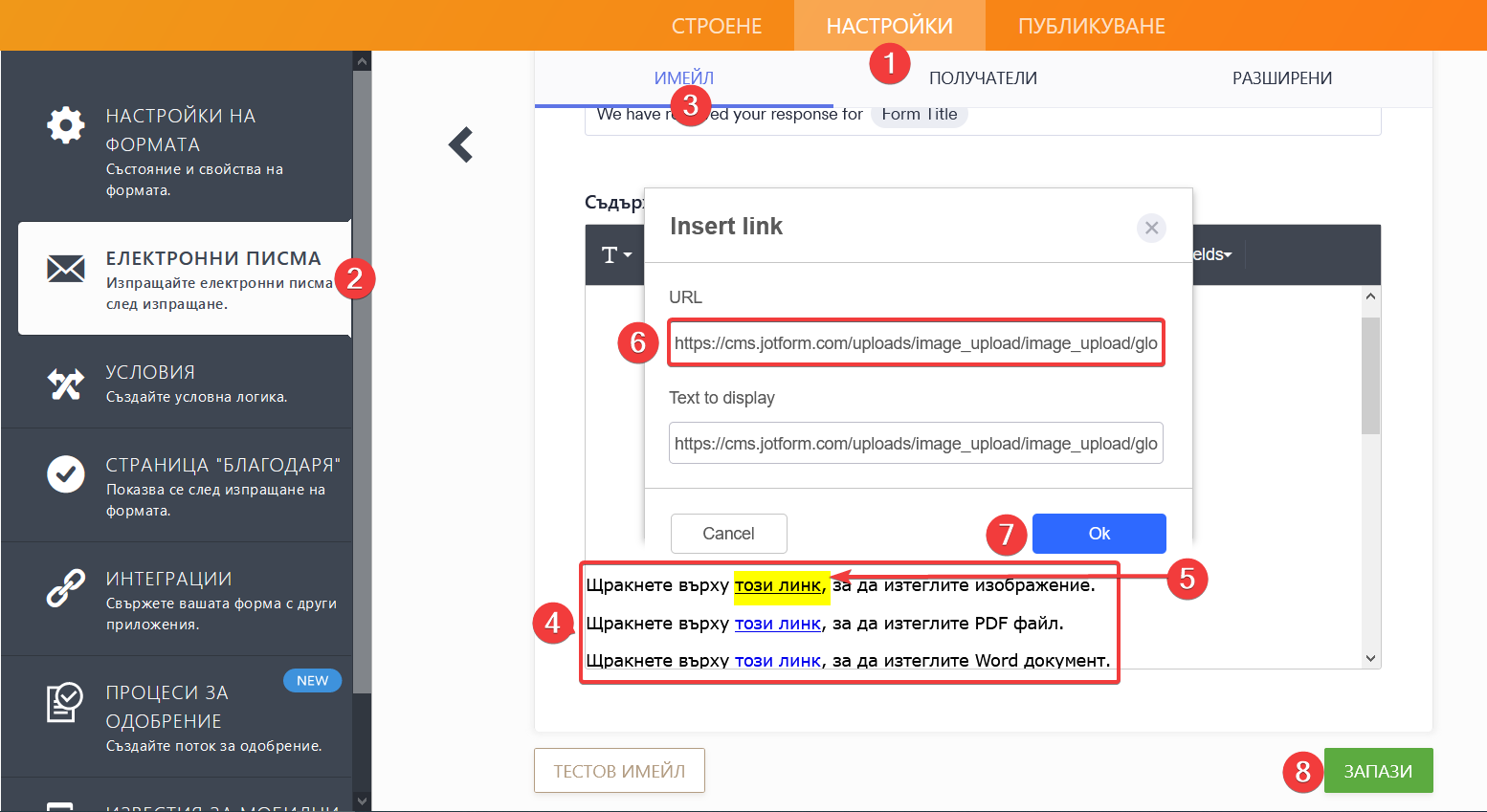Select the Получатели email tab
Viewport: 1487px width, 812px height.
(x=983, y=78)
